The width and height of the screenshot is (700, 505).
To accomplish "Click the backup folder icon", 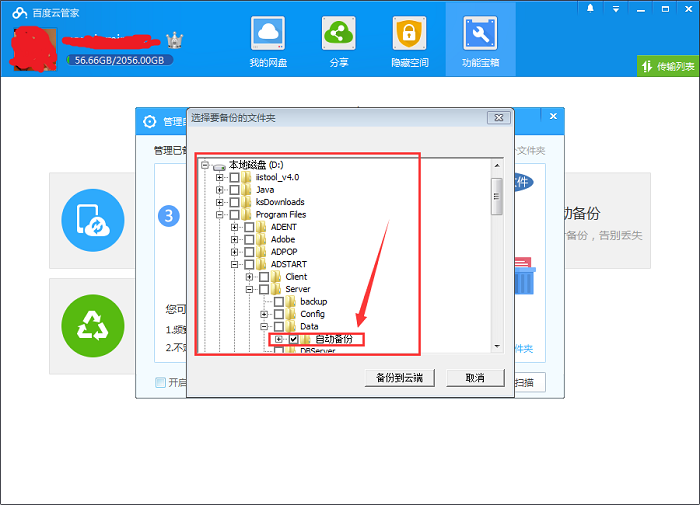I will (x=291, y=302).
